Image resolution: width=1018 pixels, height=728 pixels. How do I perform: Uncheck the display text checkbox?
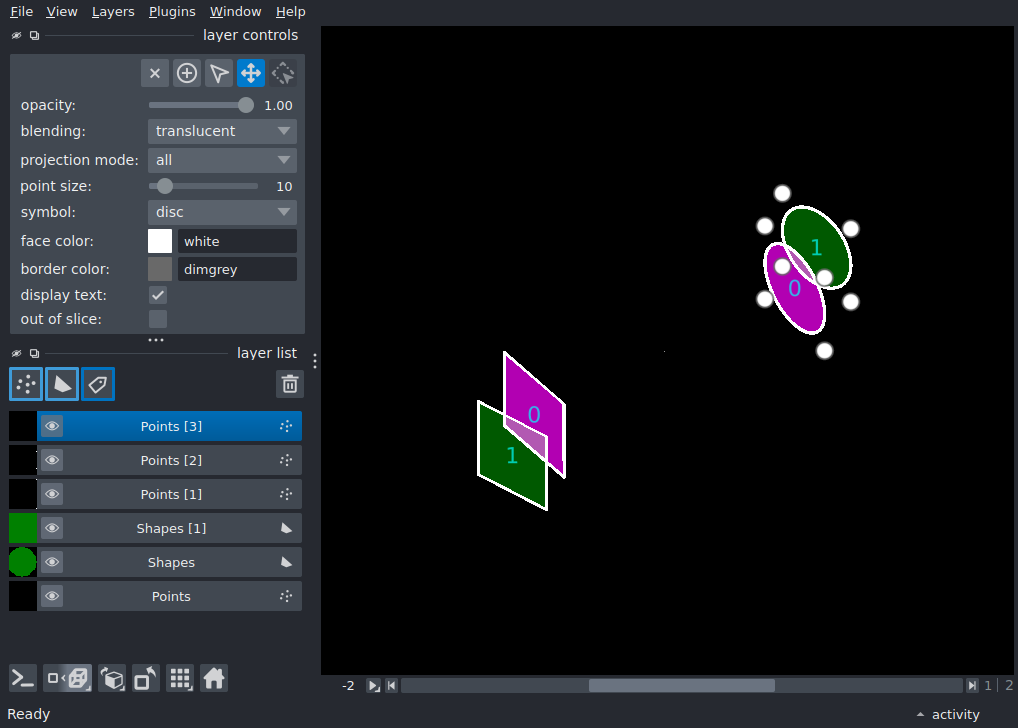(x=158, y=295)
